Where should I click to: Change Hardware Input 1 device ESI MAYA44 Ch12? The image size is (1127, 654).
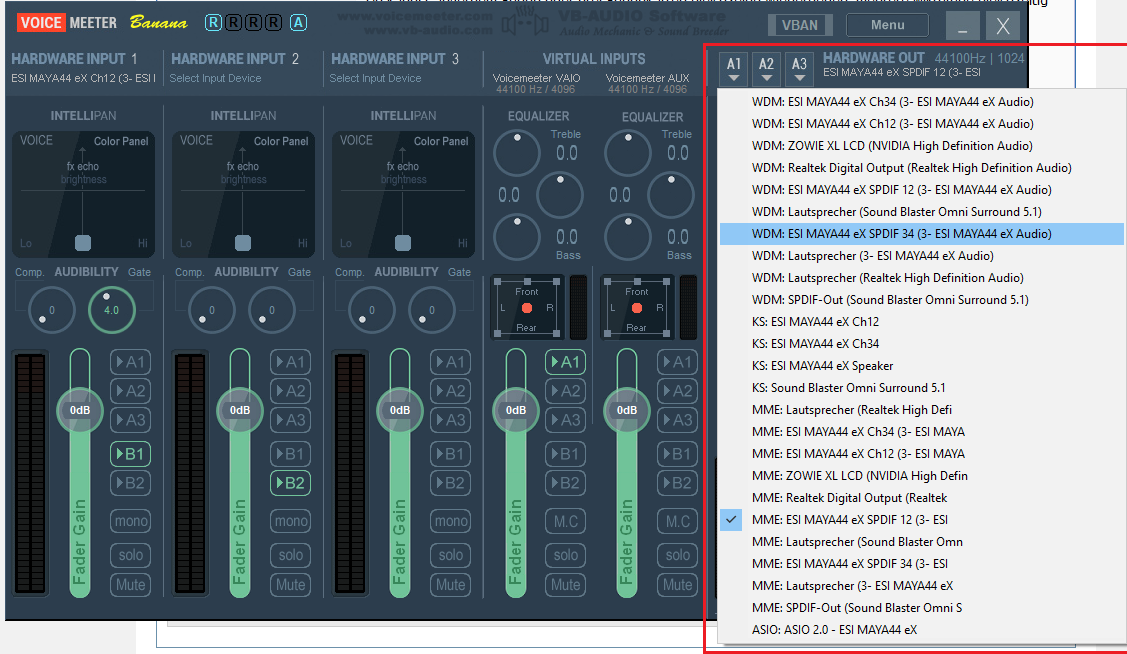(83, 78)
